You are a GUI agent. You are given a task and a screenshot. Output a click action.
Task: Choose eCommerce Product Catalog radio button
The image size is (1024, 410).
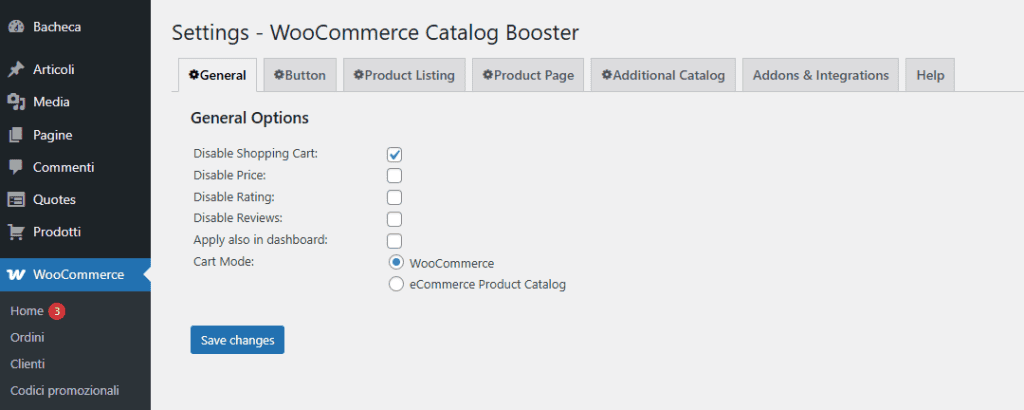396,284
